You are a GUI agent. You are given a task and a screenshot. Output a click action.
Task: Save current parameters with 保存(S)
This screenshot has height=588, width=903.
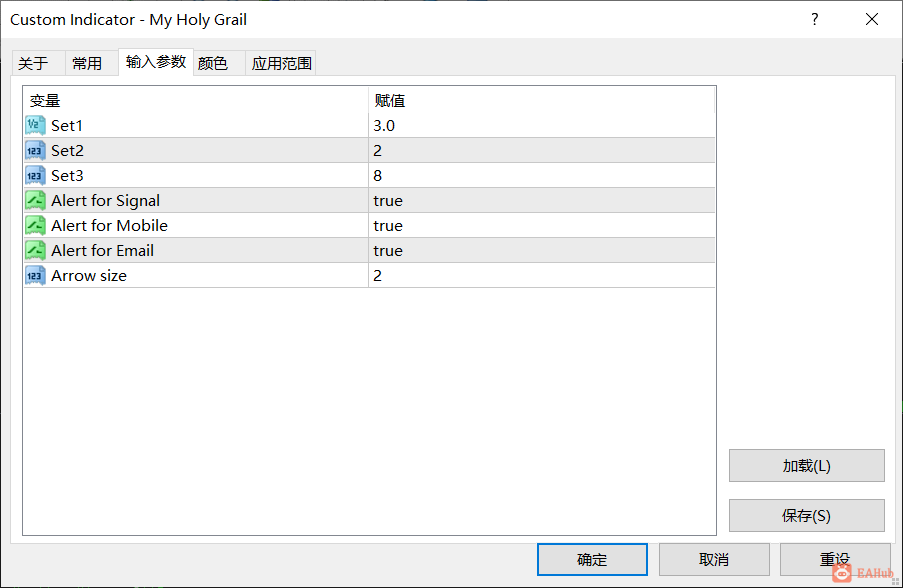point(806,515)
